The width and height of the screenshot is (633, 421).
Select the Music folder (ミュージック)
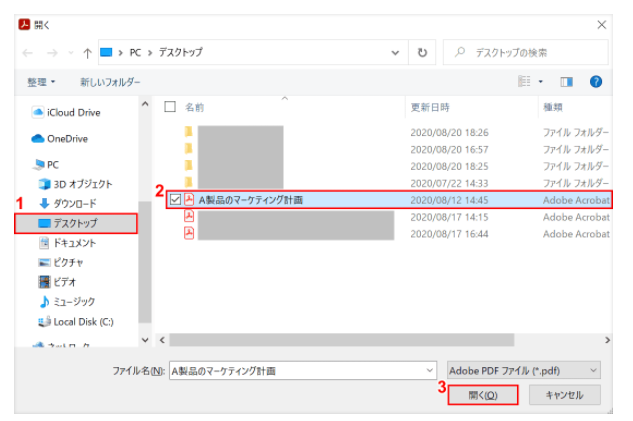click(x=74, y=301)
